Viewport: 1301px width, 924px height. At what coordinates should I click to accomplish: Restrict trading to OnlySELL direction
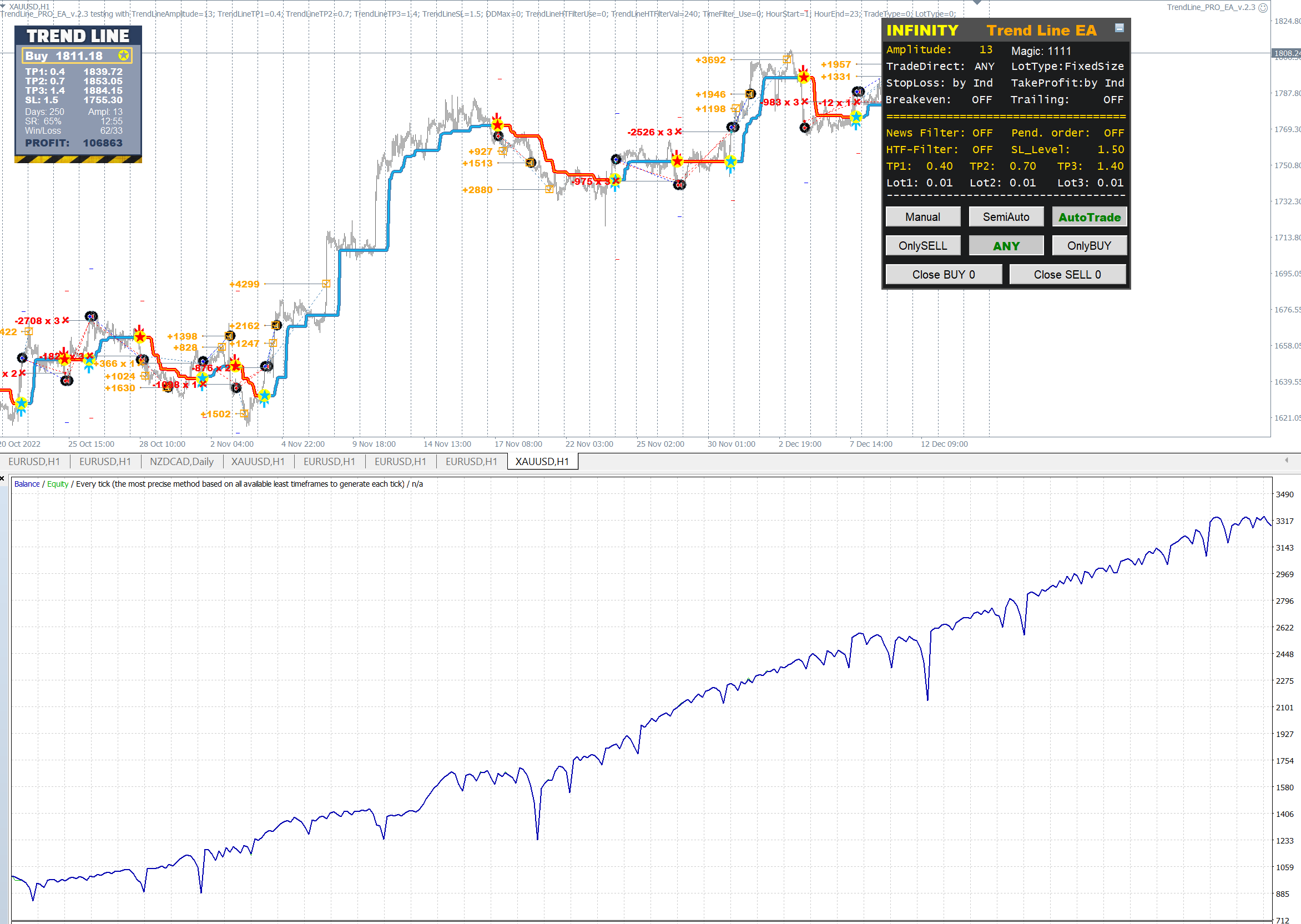pos(922,246)
